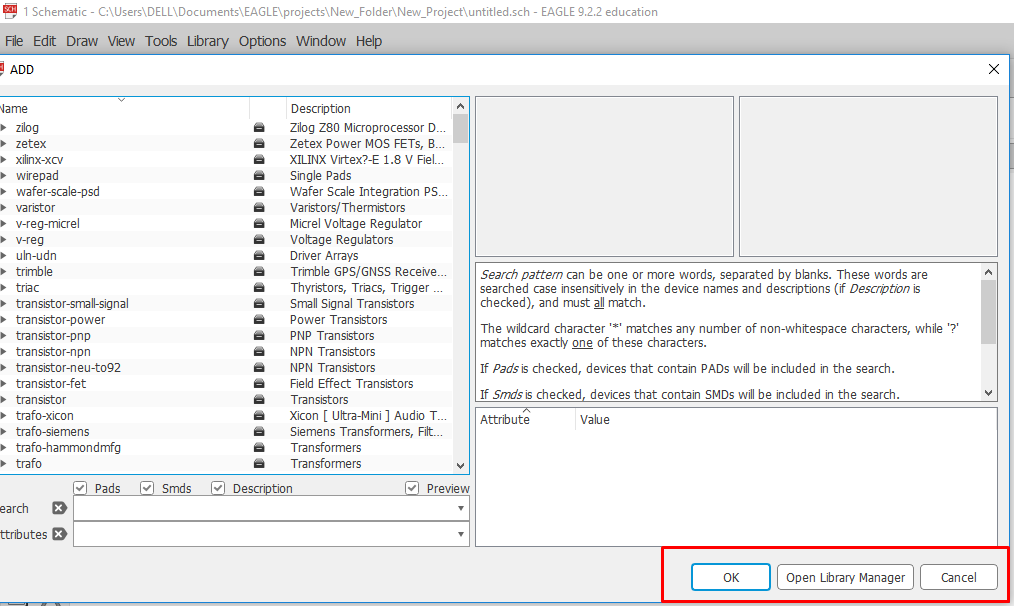The width and height of the screenshot is (1014, 606).
Task: Click the library icon next to zetex
Action: [x=259, y=144]
